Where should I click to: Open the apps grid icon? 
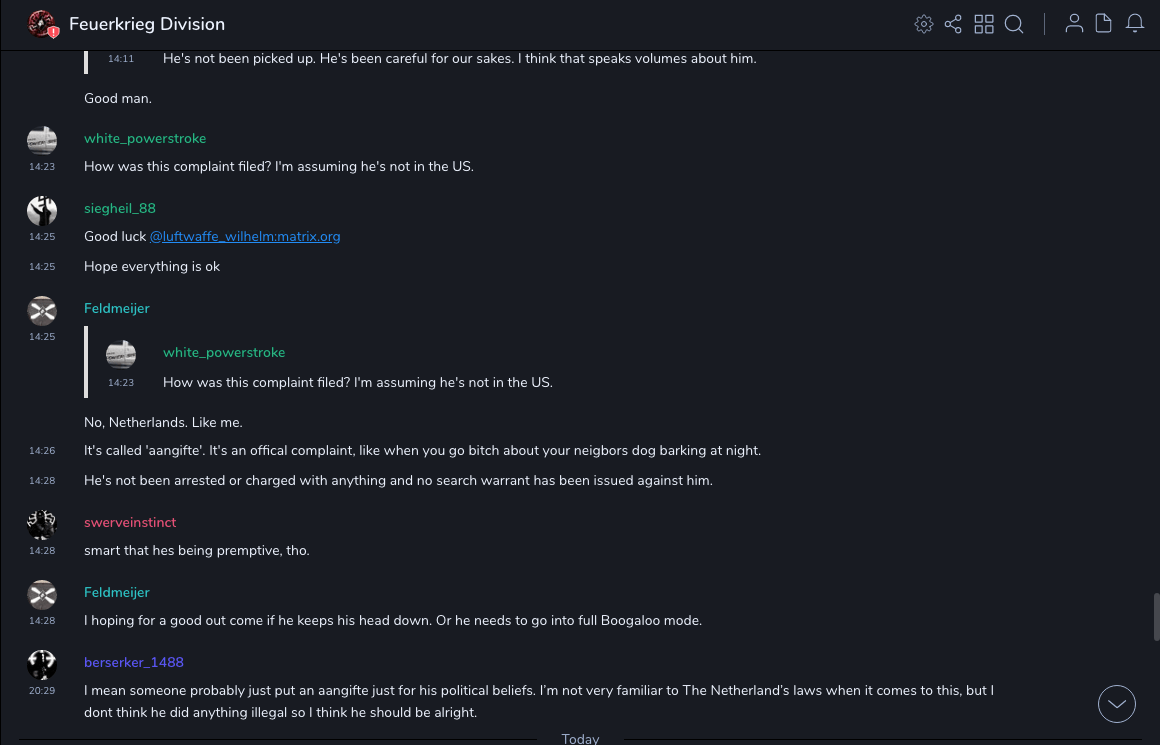(984, 24)
